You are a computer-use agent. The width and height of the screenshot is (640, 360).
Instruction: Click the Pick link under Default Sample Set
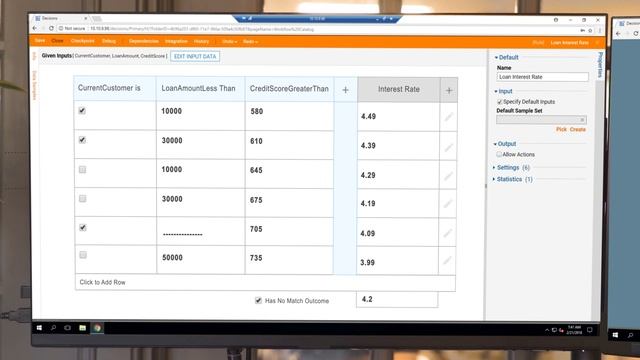tap(561, 129)
